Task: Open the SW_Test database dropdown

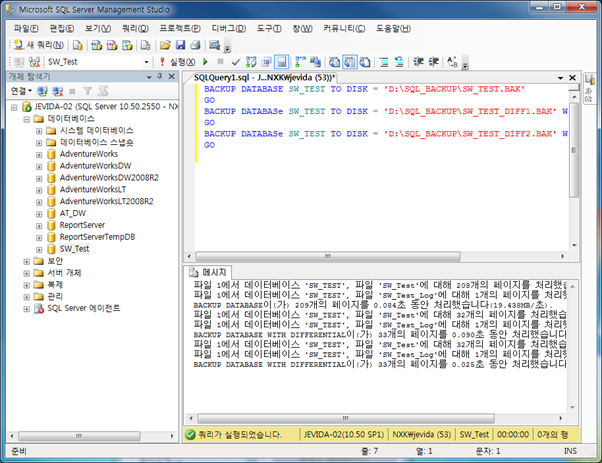Action: click(x=146, y=62)
